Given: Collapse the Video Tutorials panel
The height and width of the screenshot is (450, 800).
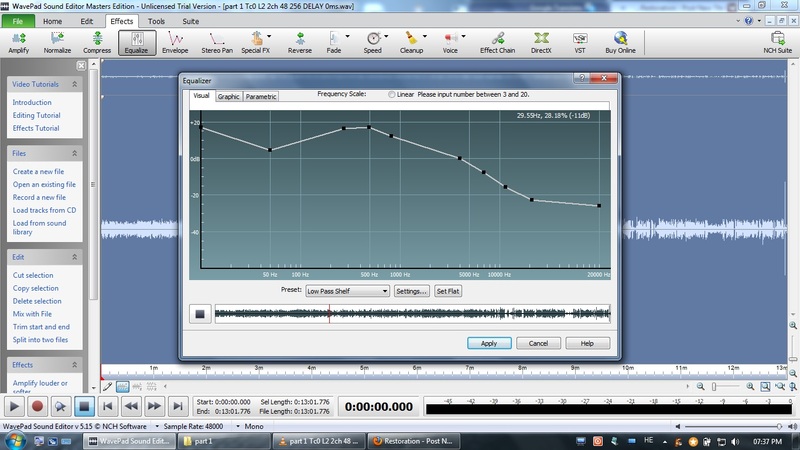Looking at the screenshot, I should [x=74, y=84].
